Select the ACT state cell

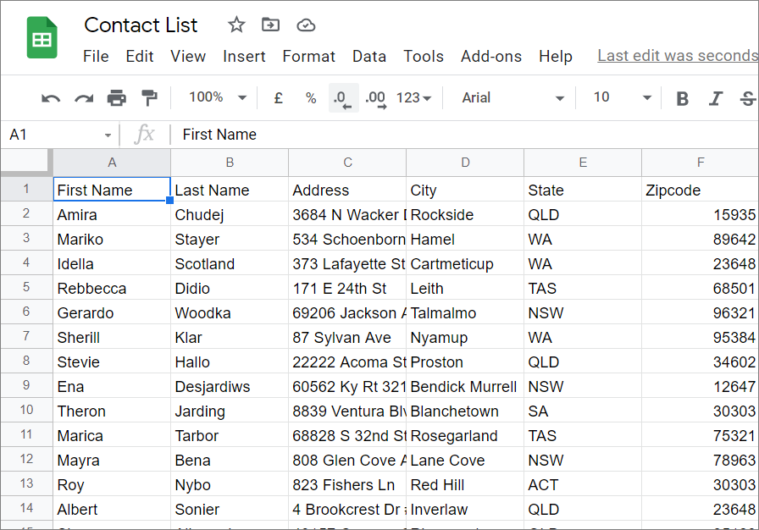coord(582,485)
